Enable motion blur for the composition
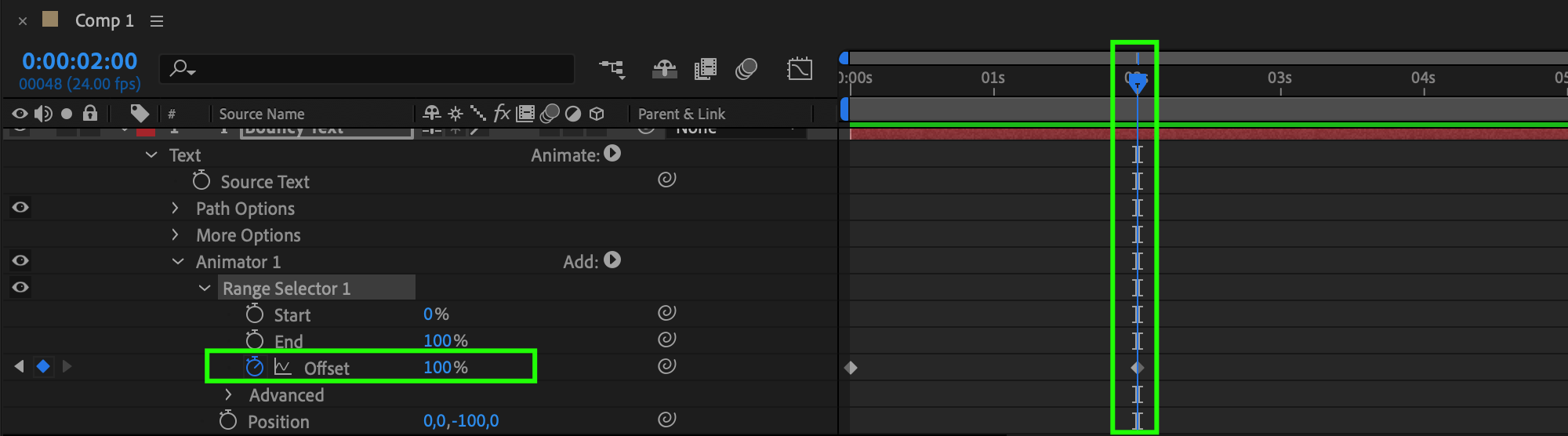The image size is (1568, 436). (x=746, y=70)
